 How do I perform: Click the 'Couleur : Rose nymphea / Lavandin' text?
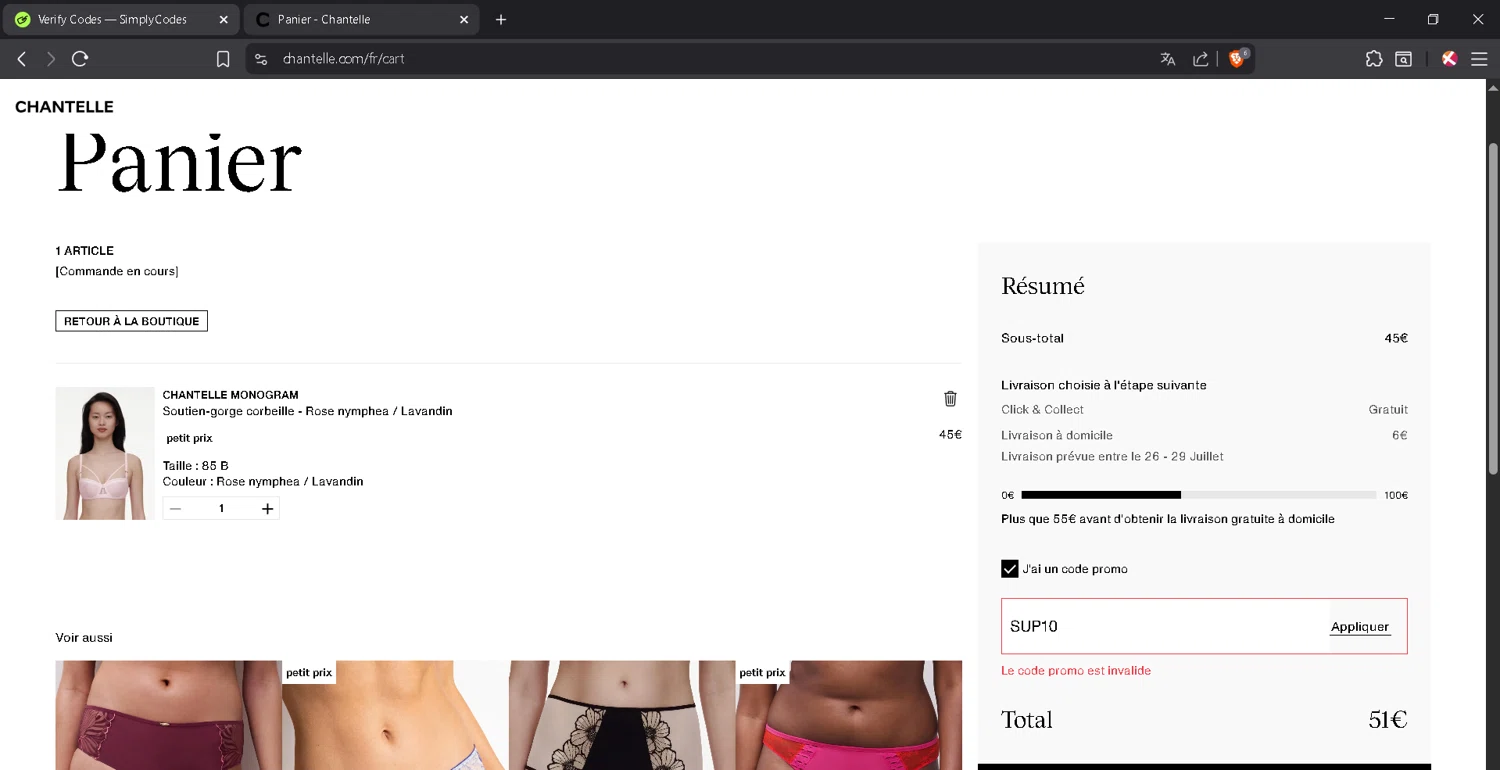click(263, 482)
